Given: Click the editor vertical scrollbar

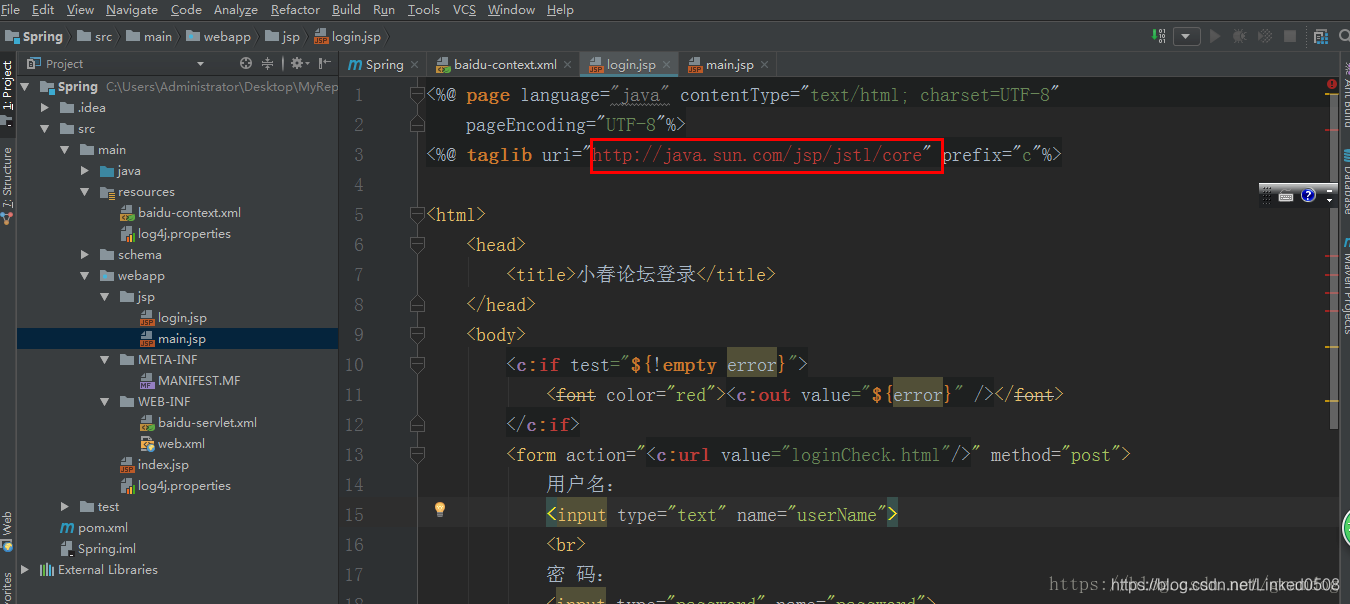Looking at the screenshot, I should pyautogui.click(x=1332, y=260).
